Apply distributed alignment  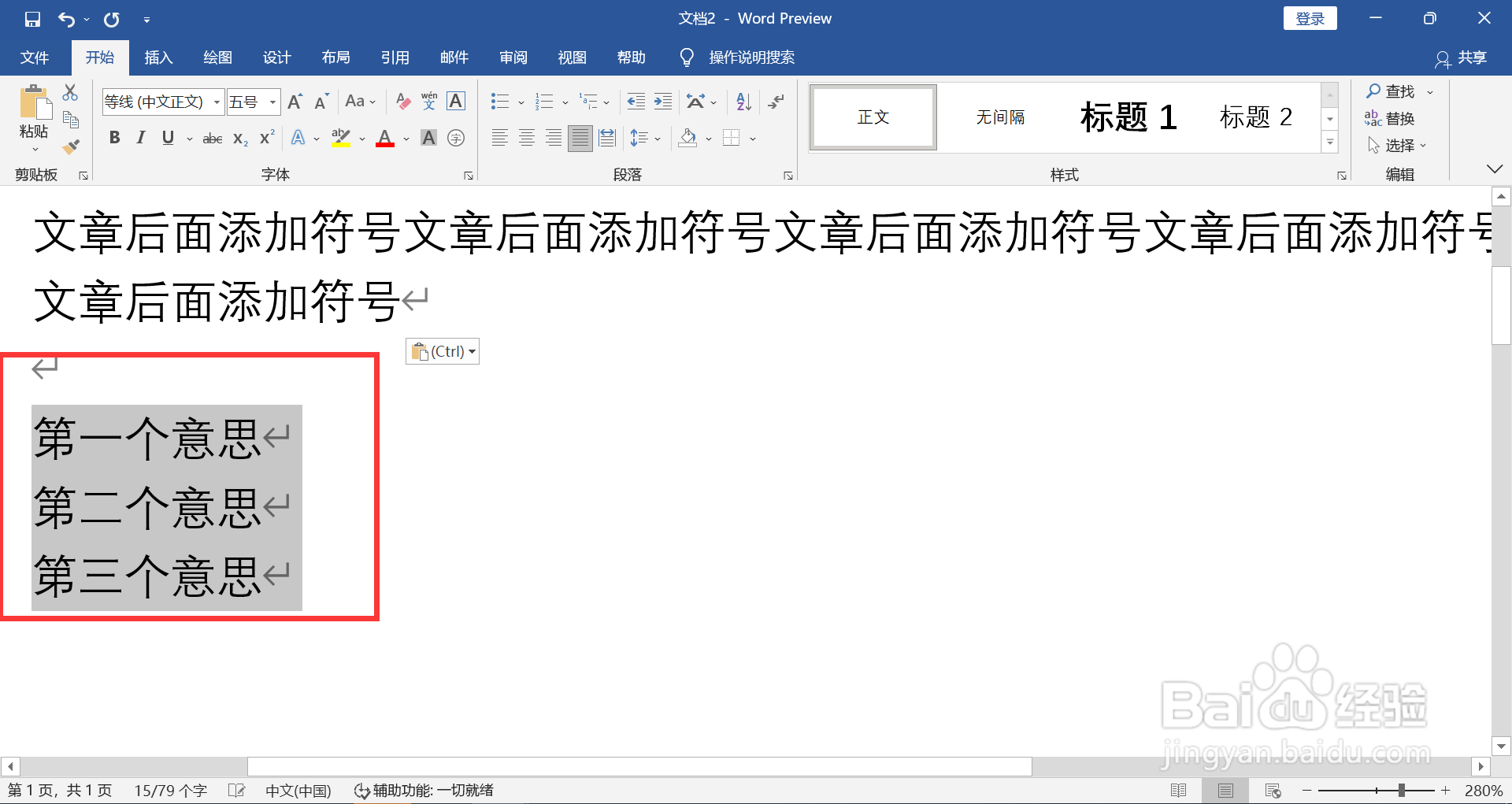tap(607, 139)
